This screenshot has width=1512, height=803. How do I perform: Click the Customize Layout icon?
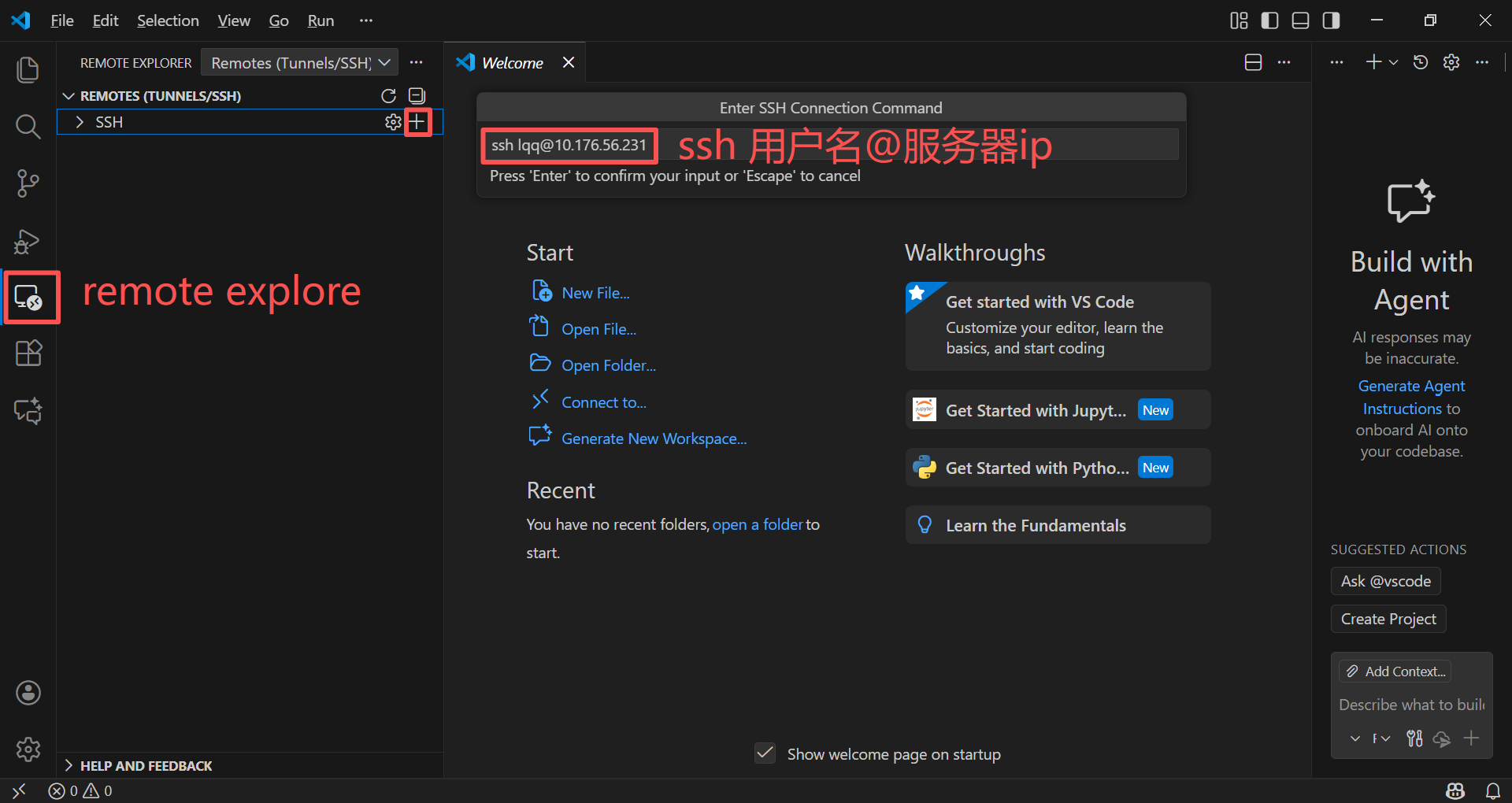(1239, 20)
